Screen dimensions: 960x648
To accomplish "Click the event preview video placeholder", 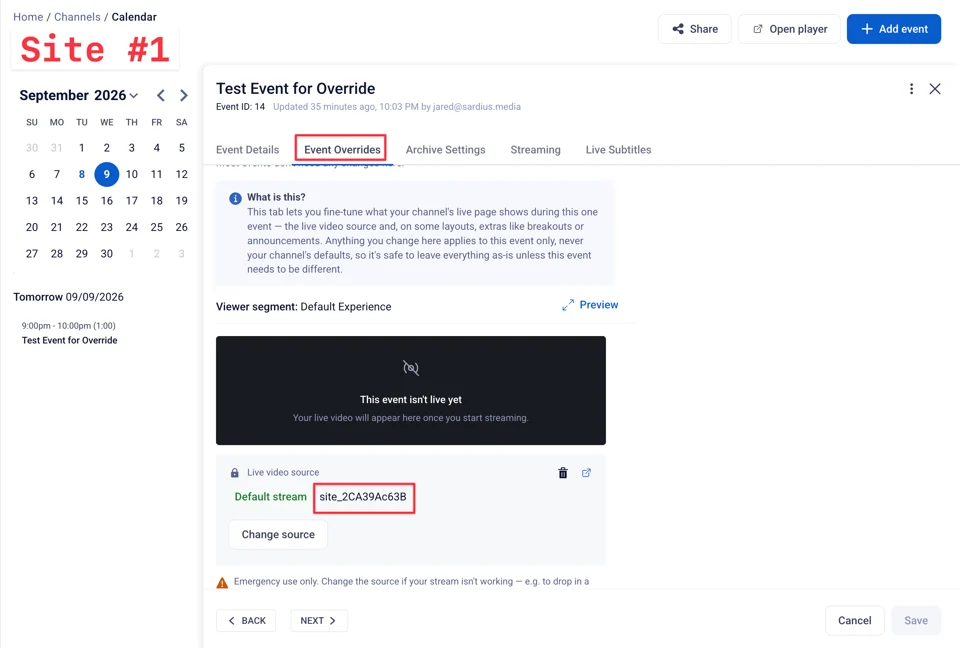I will 411,390.
